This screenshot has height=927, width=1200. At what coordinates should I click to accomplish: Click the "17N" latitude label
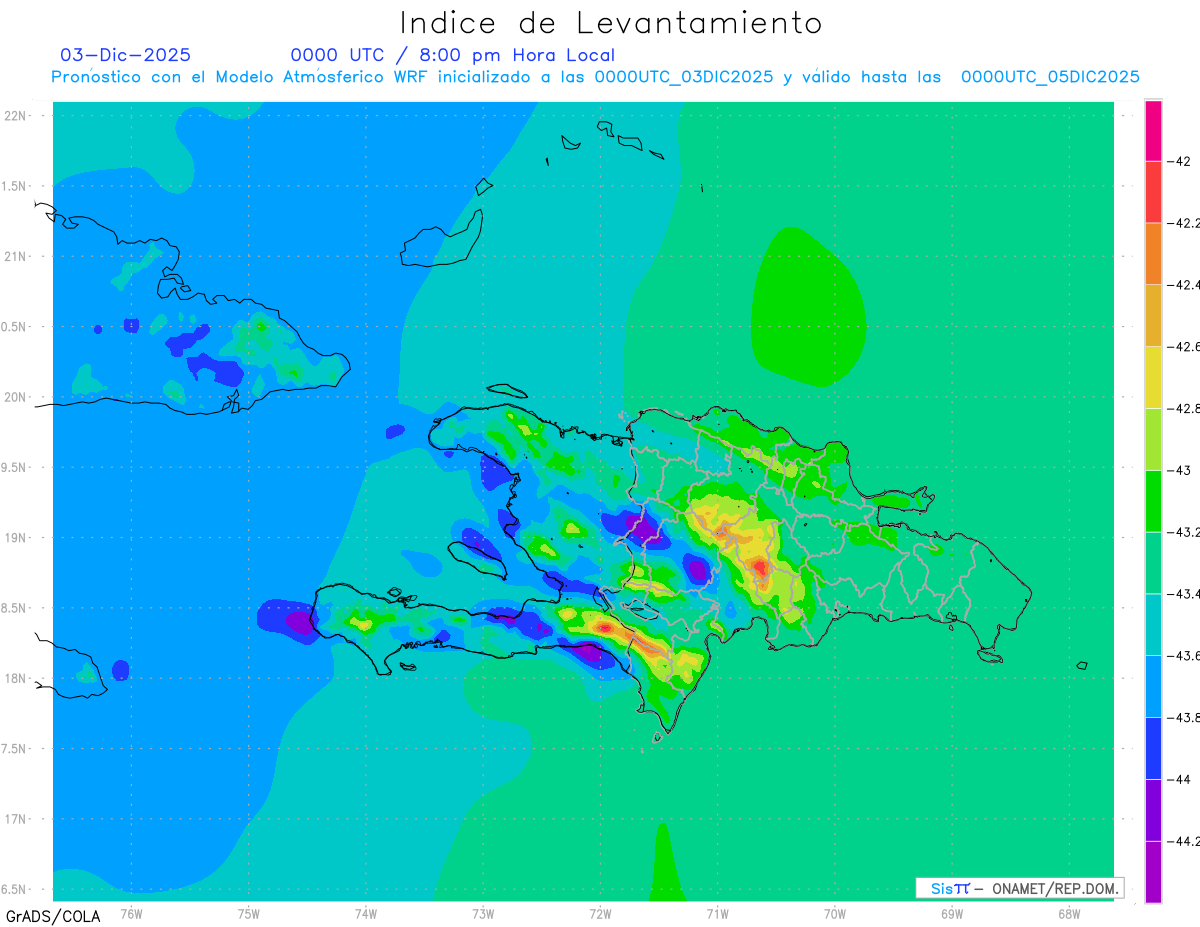click(x=15, y=820)
